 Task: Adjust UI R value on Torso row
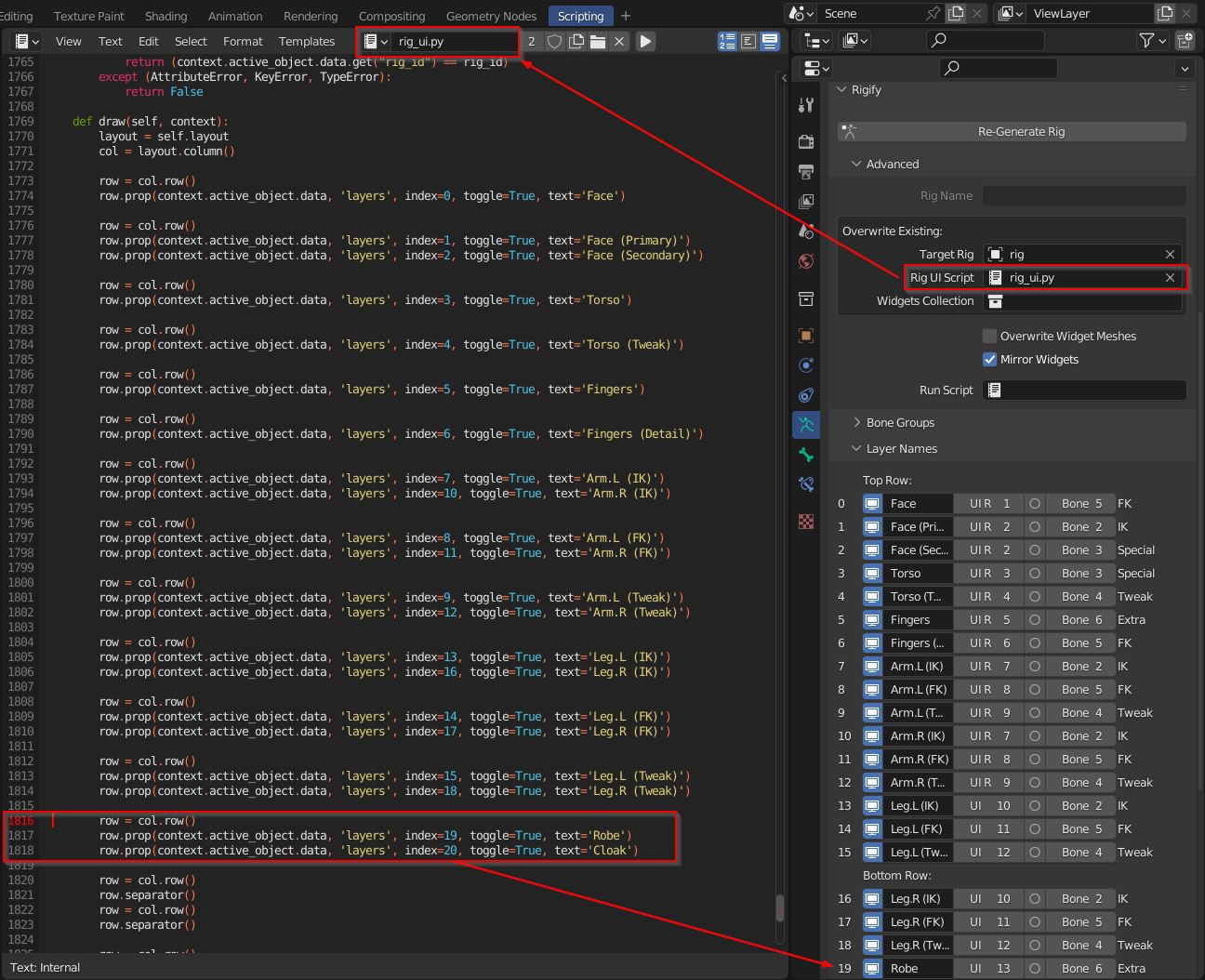[989, 573]
